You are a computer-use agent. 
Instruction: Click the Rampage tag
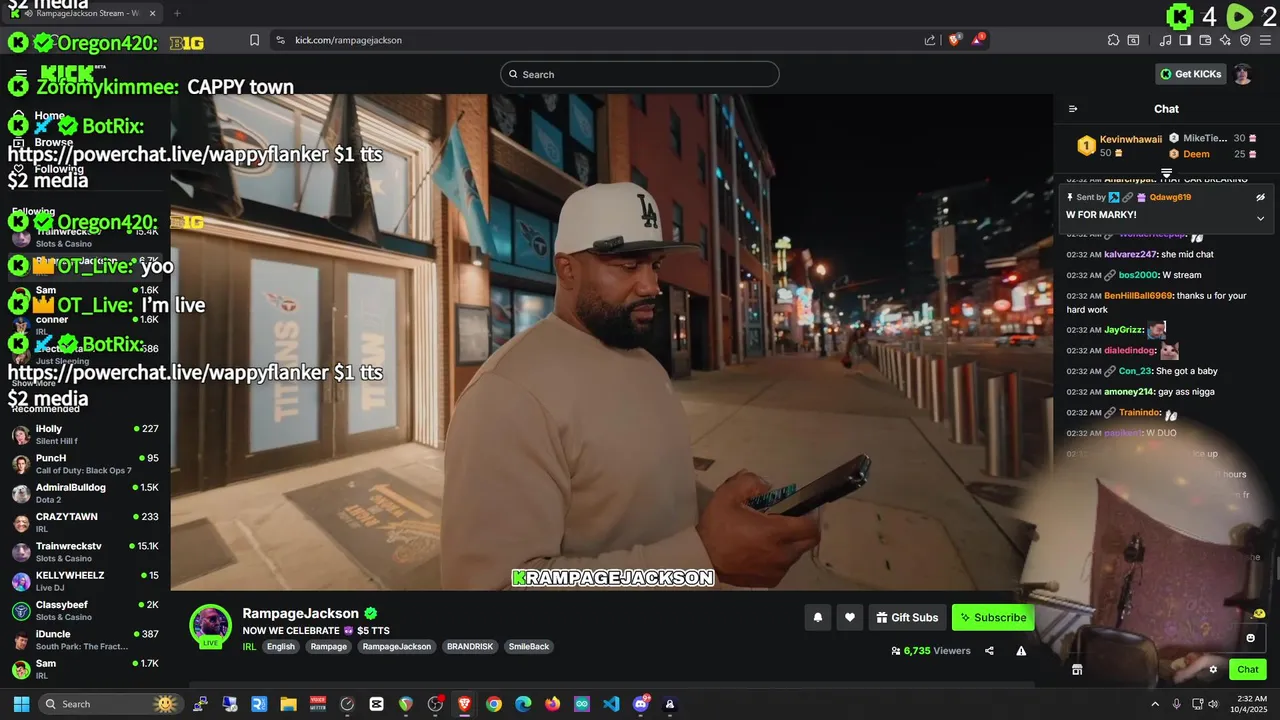(x=329, y=647)
